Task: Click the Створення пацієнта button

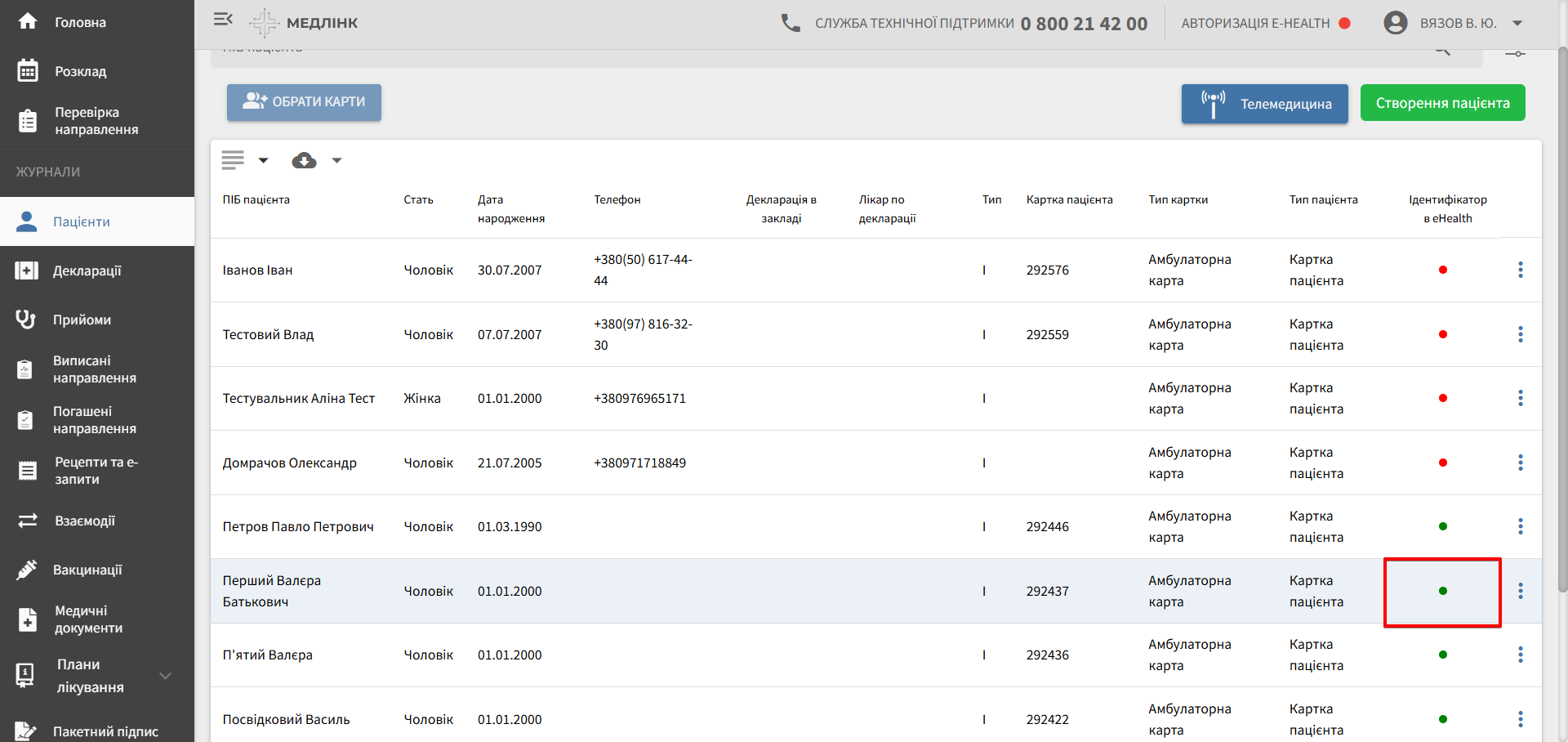Action: pyautogui.click(x=1442, y=103)
